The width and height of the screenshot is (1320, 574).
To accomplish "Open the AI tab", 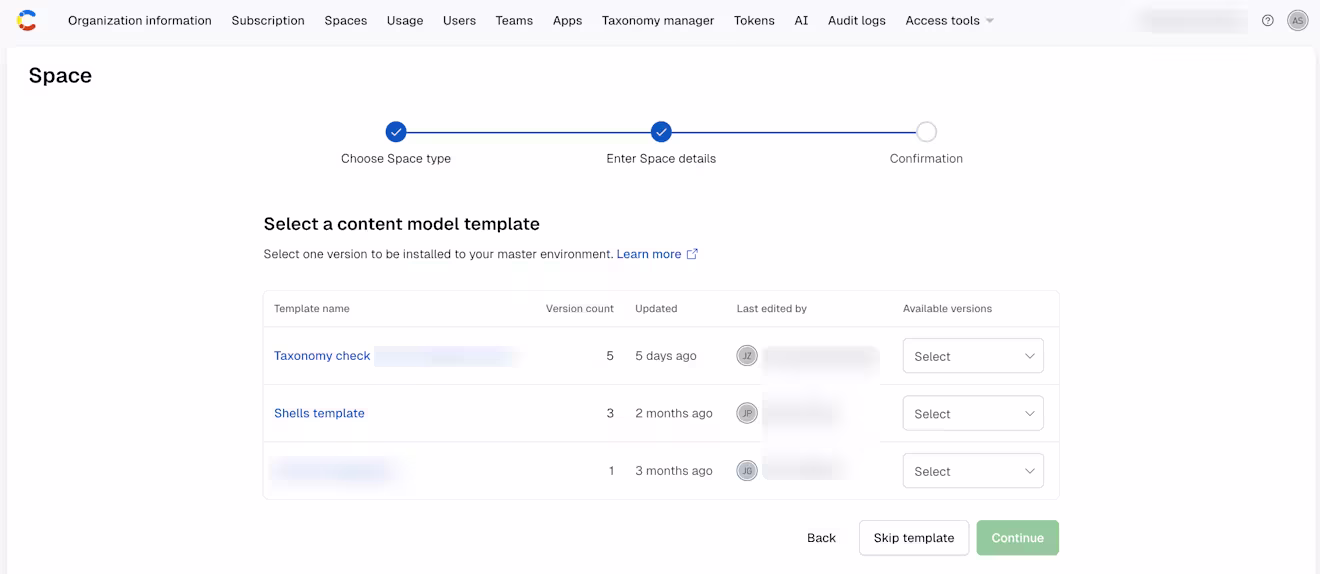I will (x=801, y=20).
